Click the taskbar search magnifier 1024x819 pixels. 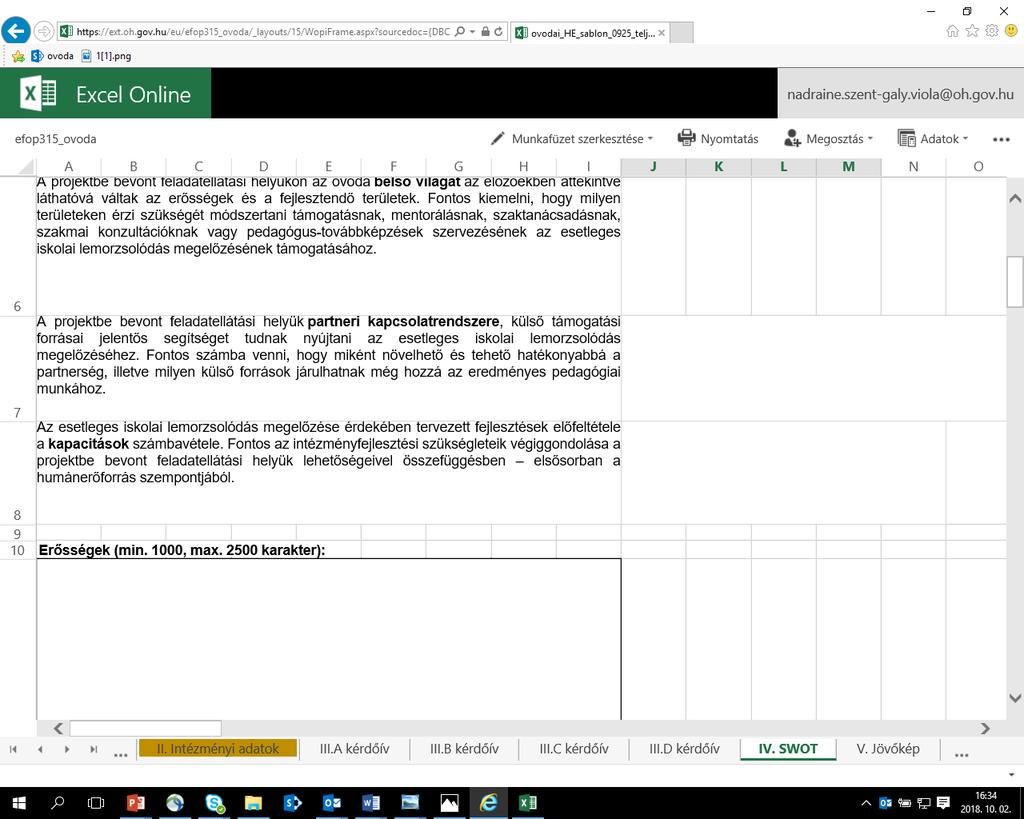57,803
